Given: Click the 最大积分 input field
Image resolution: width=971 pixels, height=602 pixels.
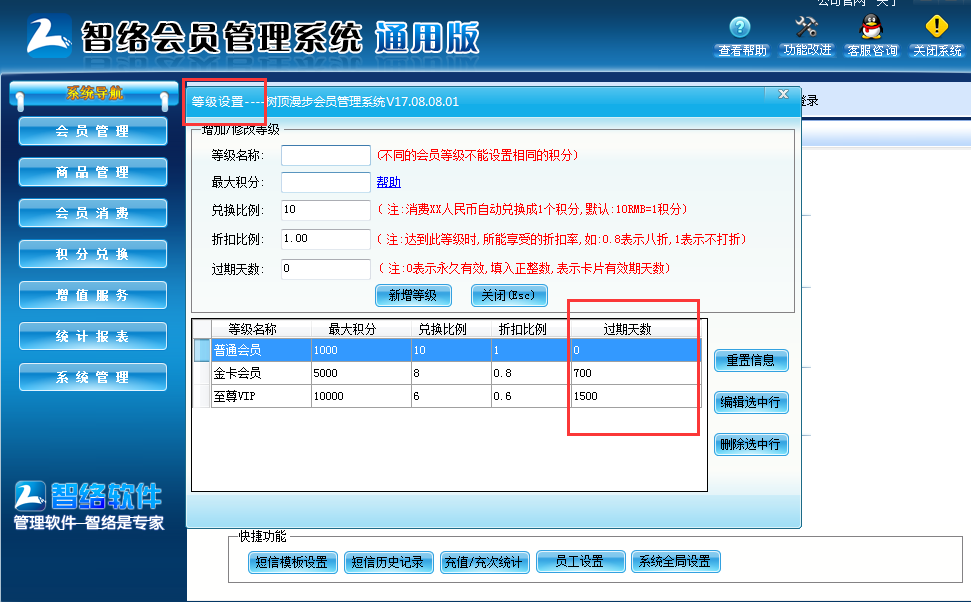Looking at the screenshot, I should tap(326, 182).
